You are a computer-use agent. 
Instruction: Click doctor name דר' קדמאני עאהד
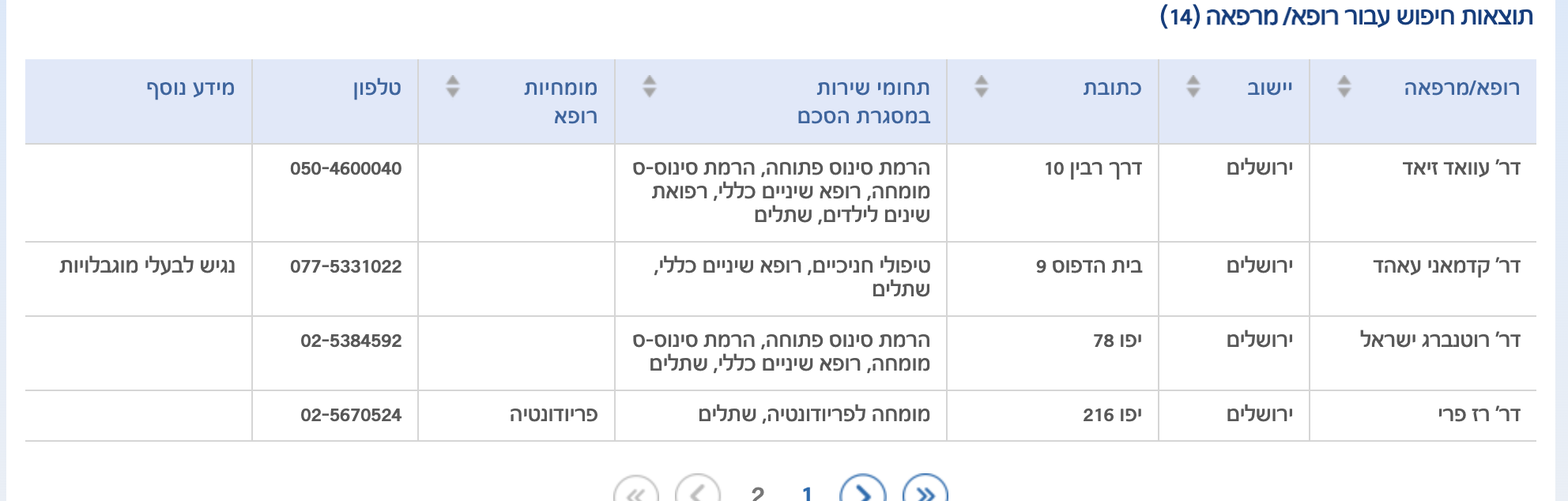point(1446,266)
